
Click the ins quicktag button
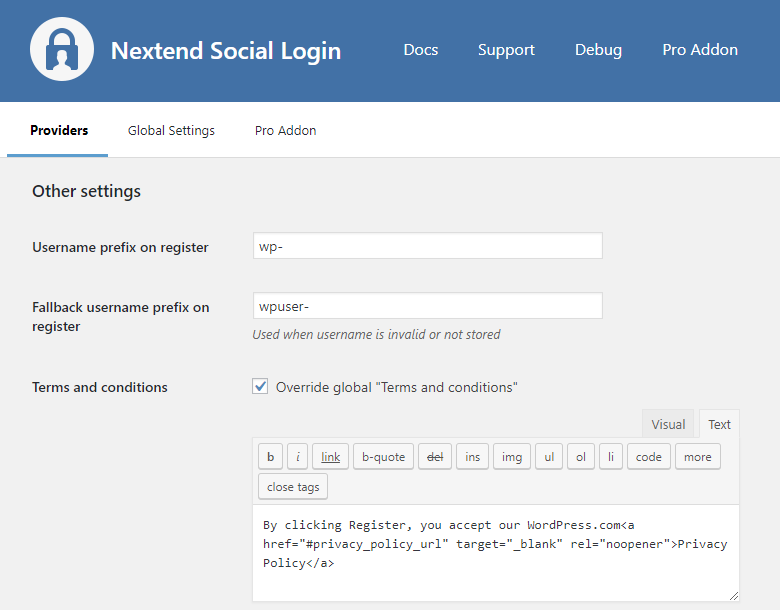click(472, 457)
